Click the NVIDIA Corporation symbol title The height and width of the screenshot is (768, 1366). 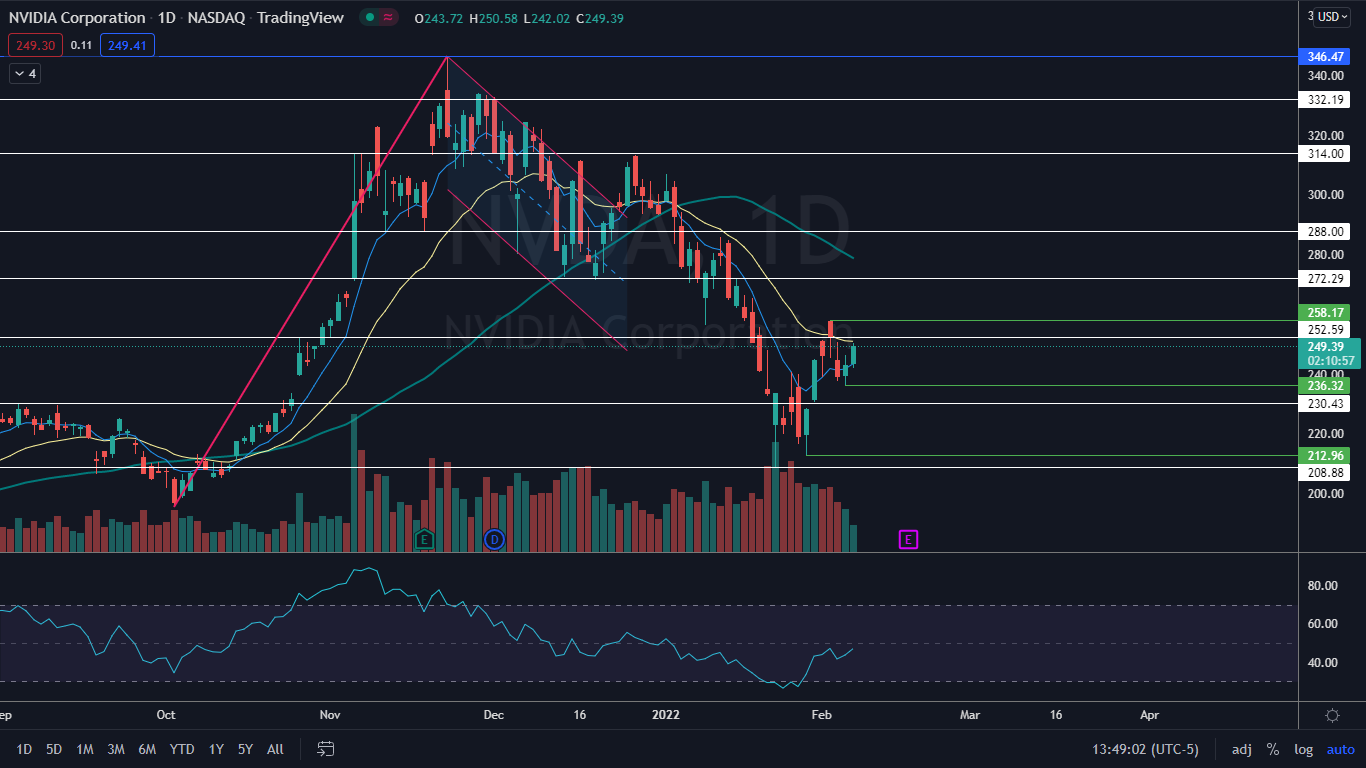click(x=76, y=18)
